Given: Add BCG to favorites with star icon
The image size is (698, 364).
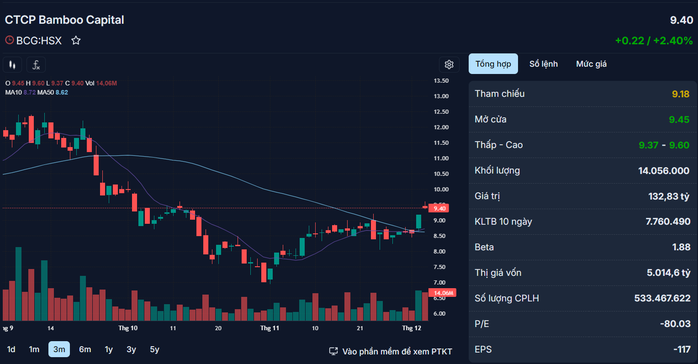Looking at the screenshot, I should click(x=76, y=40).
